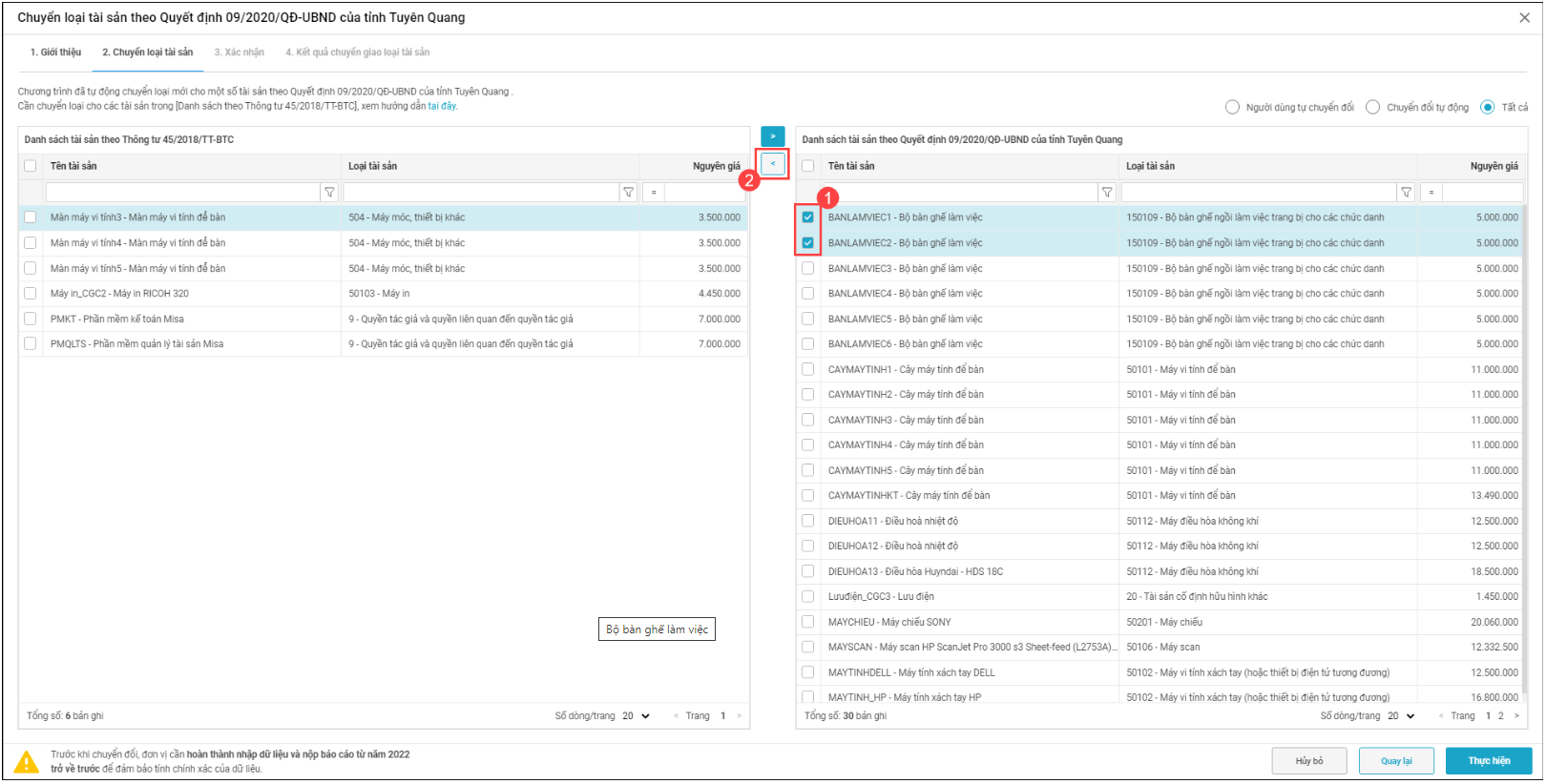Image resolution: width=1546 pixels, height=784 pixels.
Task: Select the 'Người dùng tự chuyển đổi' radio option
Action: click(x=1232, y=108)
